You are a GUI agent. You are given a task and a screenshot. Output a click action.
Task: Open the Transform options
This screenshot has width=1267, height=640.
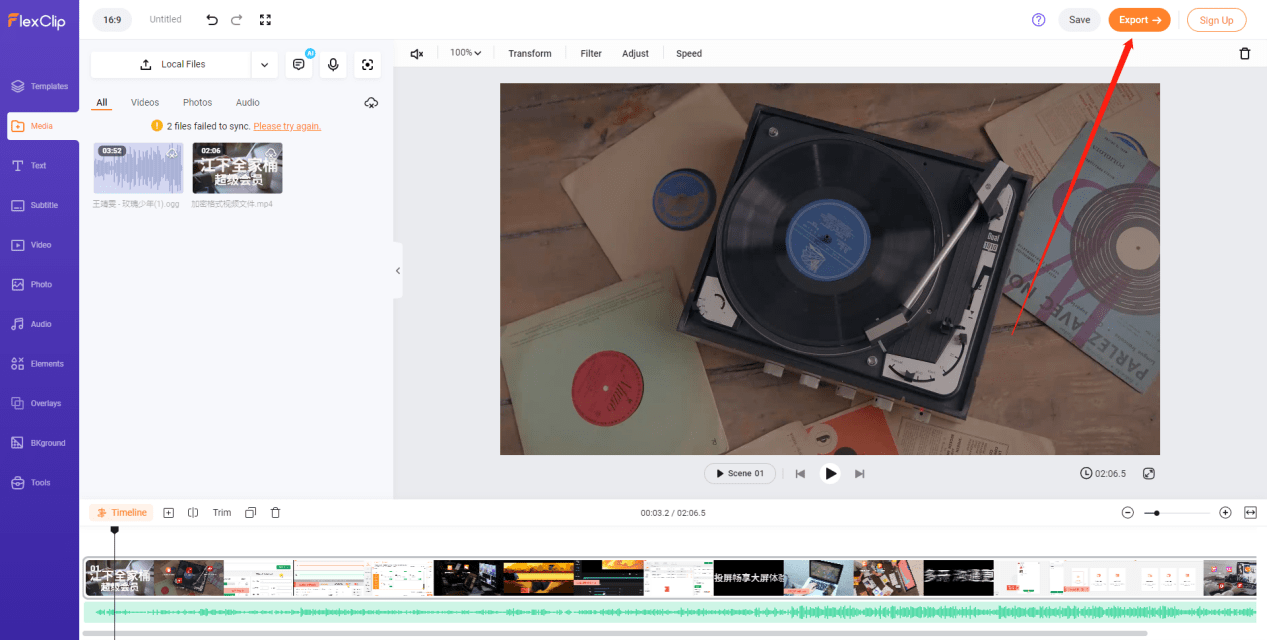530,53
